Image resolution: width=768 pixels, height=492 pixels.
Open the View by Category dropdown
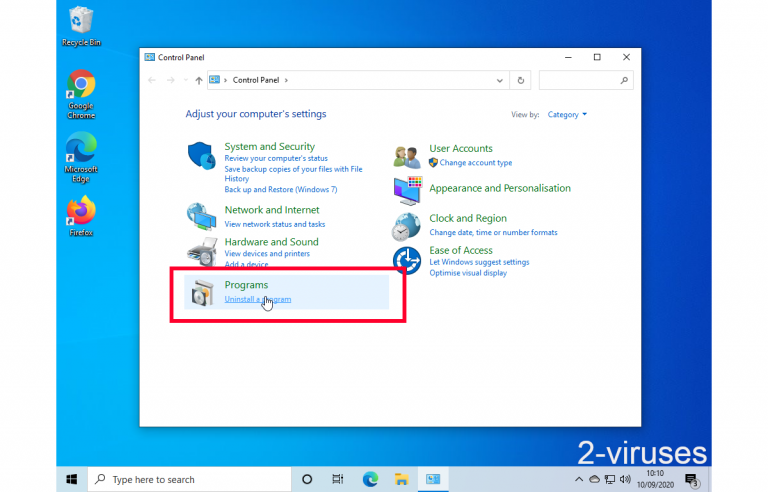click(567, 115)
